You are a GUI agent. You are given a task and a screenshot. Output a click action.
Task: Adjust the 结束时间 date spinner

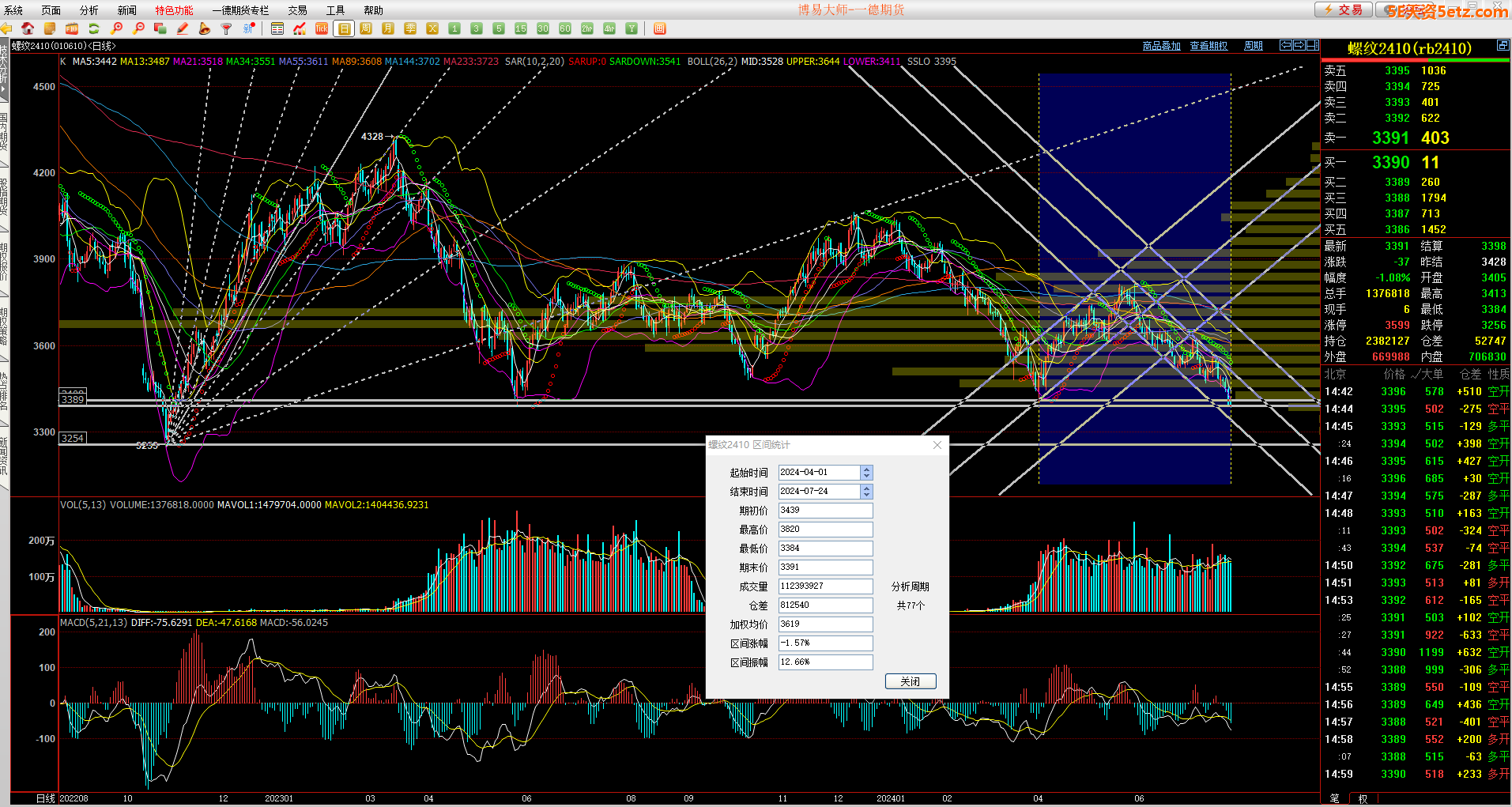tap(866, 492)
